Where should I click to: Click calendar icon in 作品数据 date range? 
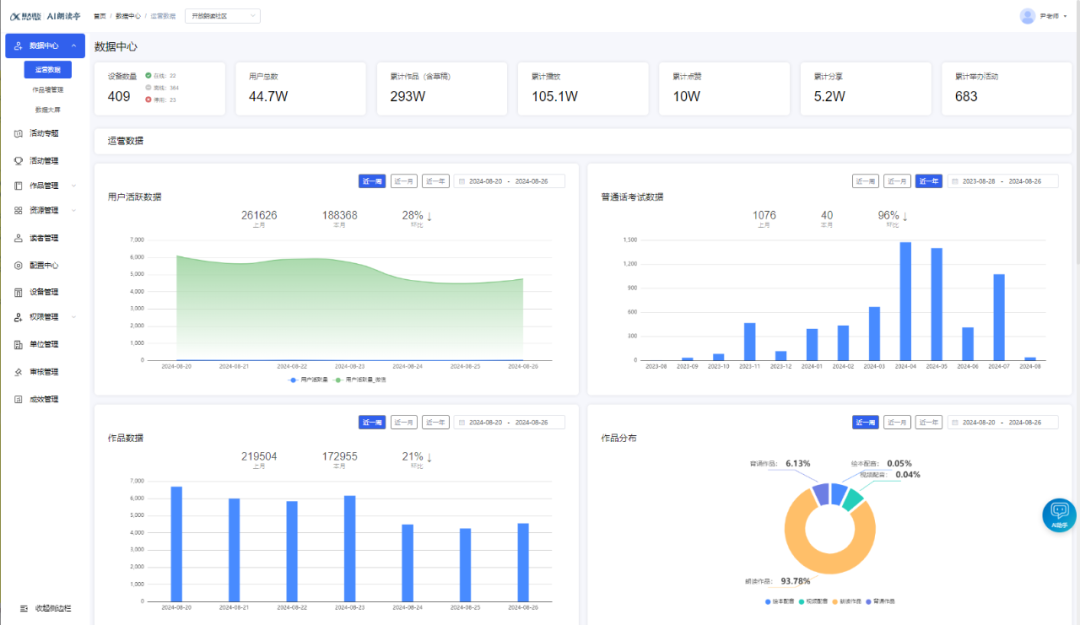point(462,422)
